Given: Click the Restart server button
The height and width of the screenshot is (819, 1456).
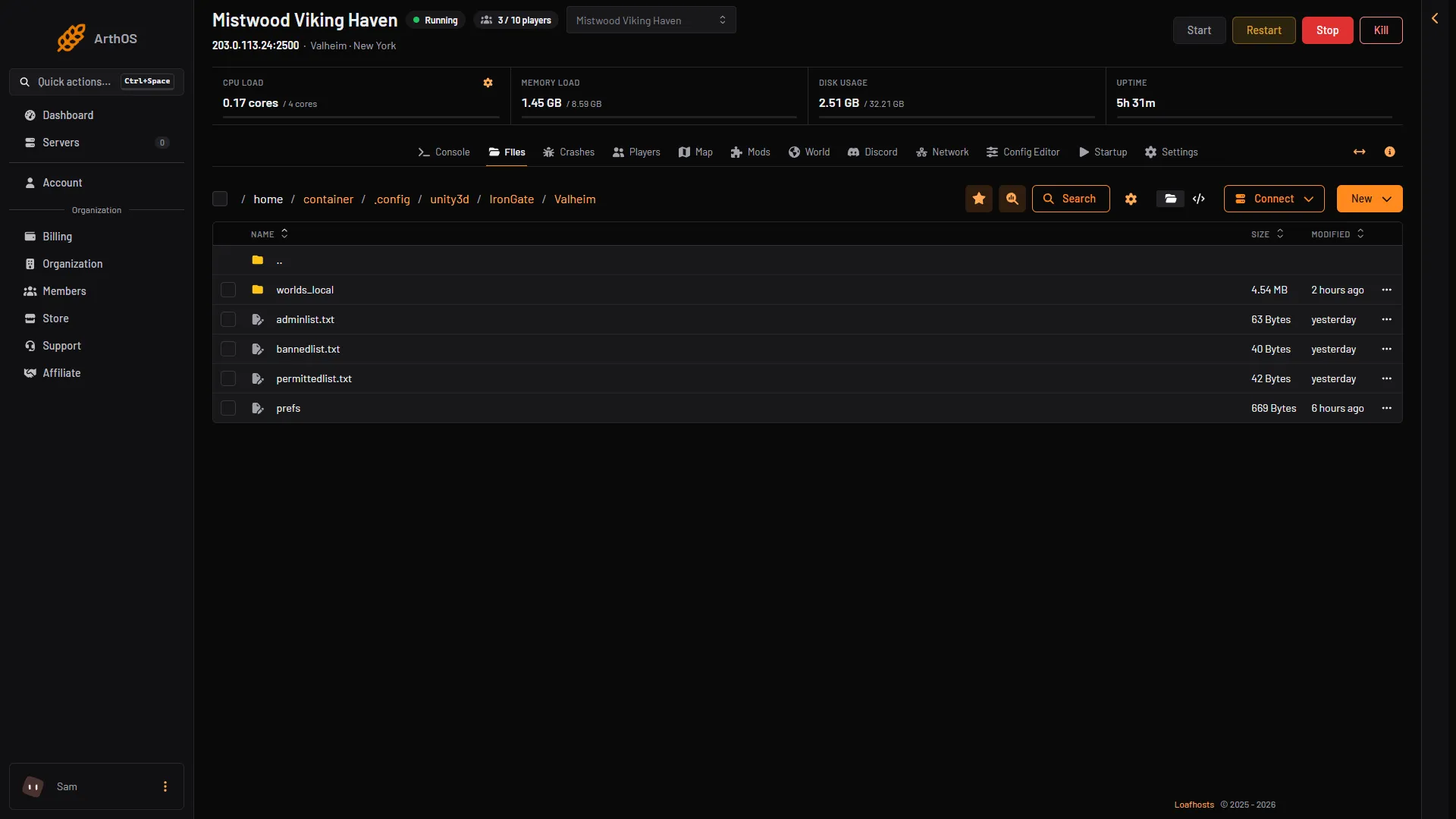Looking at the screenshot, I should [1264, 30].
